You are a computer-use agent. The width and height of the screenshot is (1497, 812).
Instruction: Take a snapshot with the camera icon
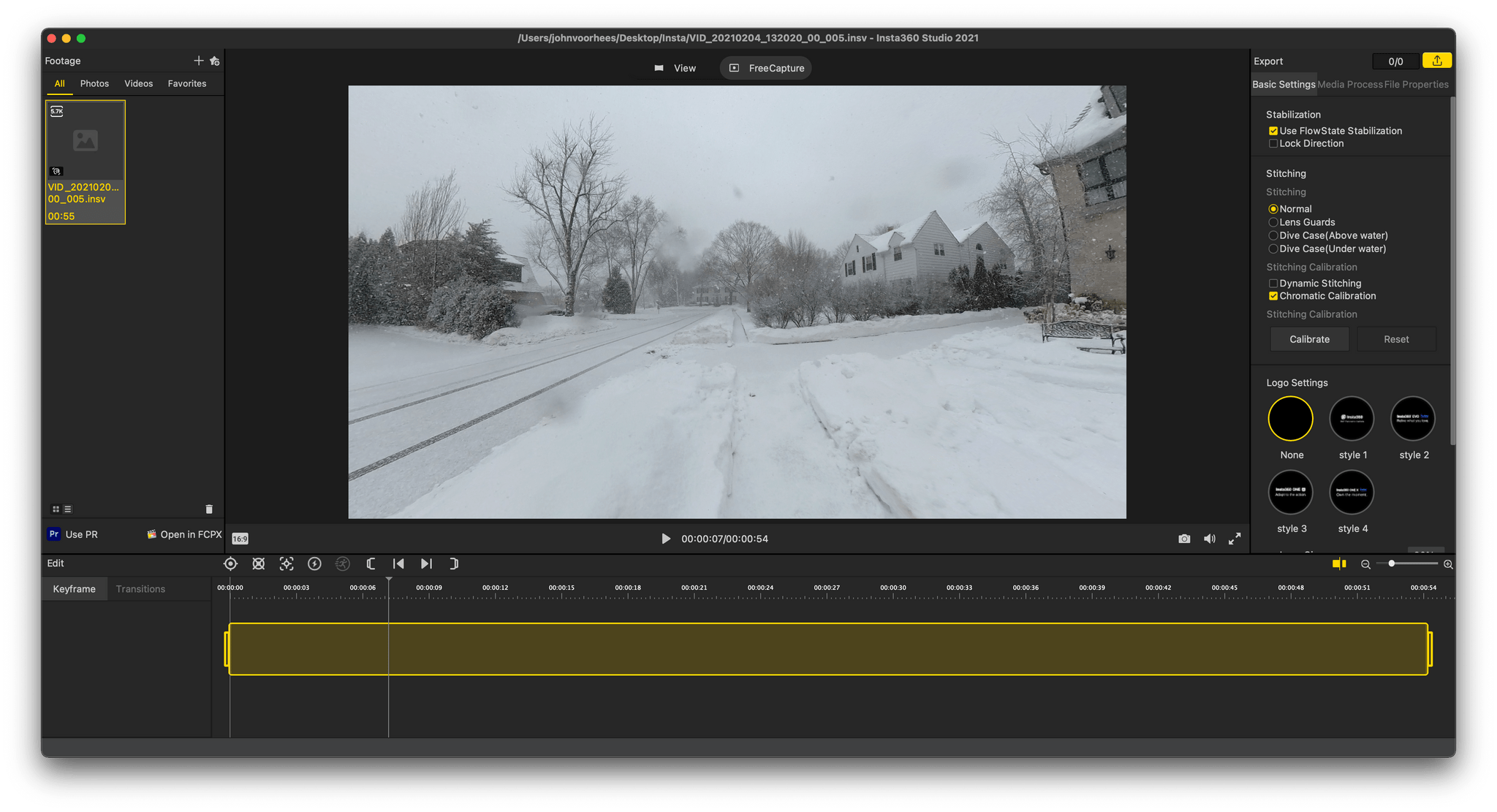click(x=1184, y=539)
